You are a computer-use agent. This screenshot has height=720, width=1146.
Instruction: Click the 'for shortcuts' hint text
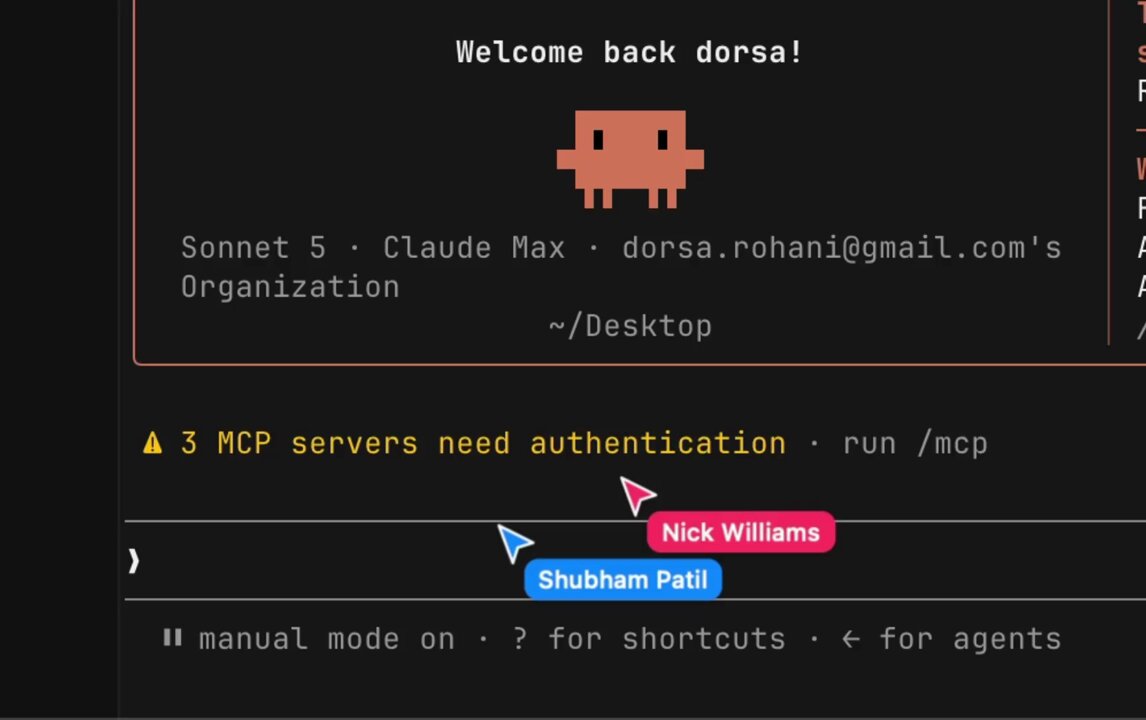coord(667,639)
